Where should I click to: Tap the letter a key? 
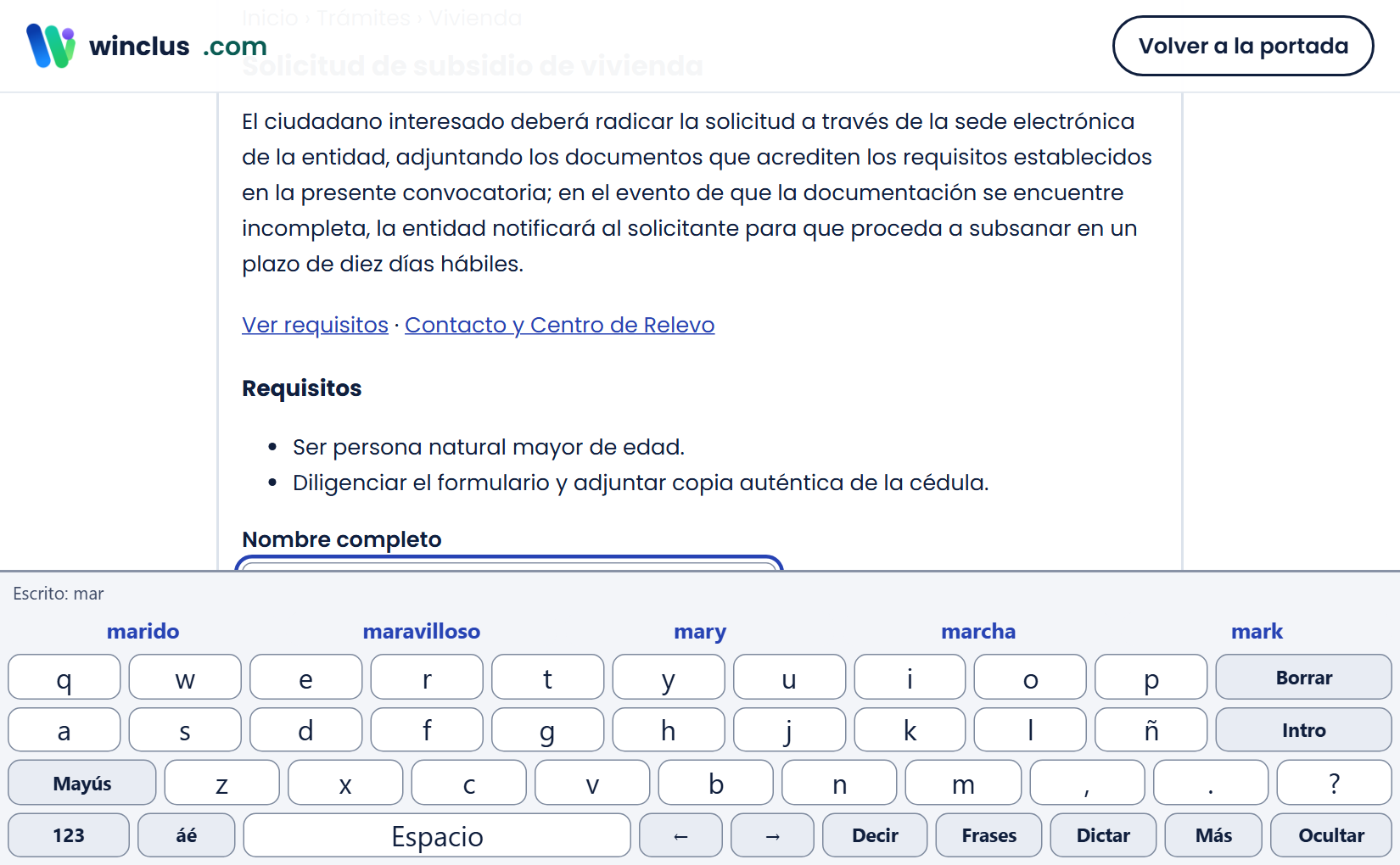[64, 729]
